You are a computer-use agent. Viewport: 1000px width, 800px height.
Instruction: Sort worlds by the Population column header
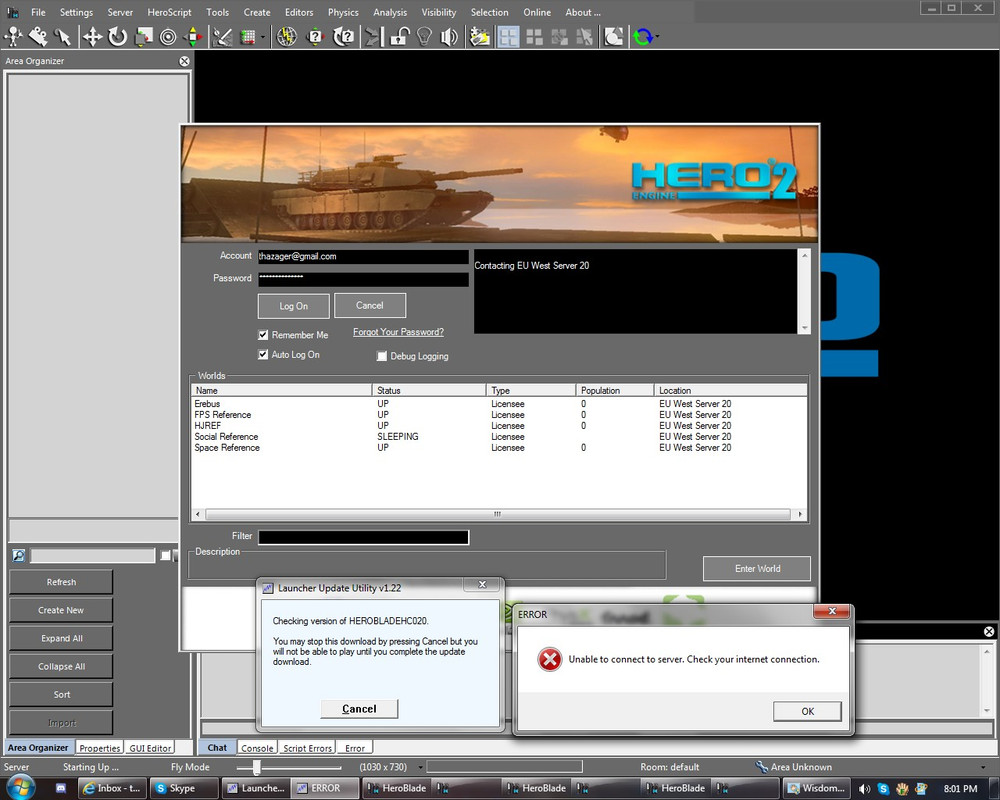pyautogui.click(x=615, y=390)
